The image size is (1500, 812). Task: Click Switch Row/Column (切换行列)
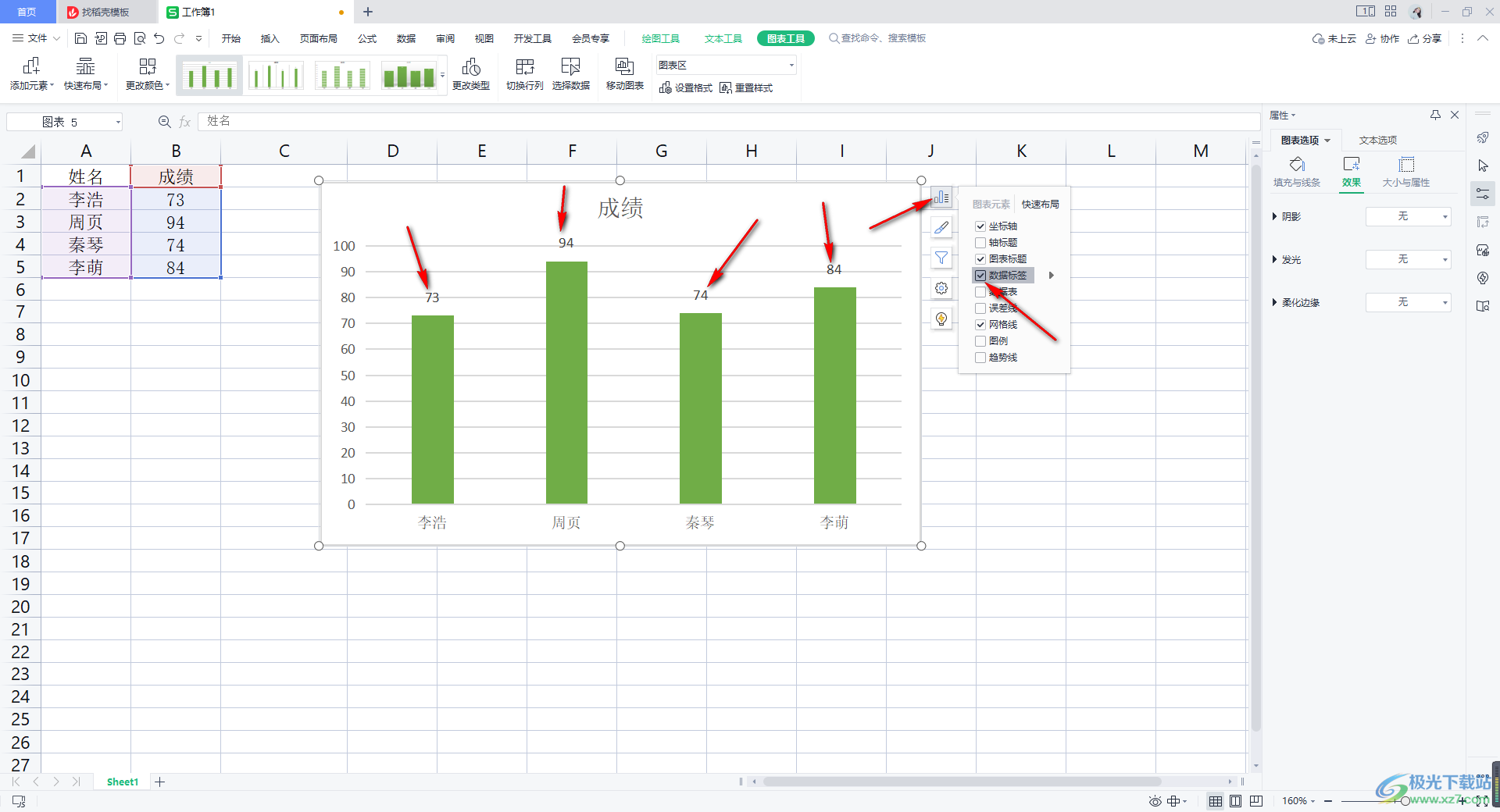coord(525,74)
